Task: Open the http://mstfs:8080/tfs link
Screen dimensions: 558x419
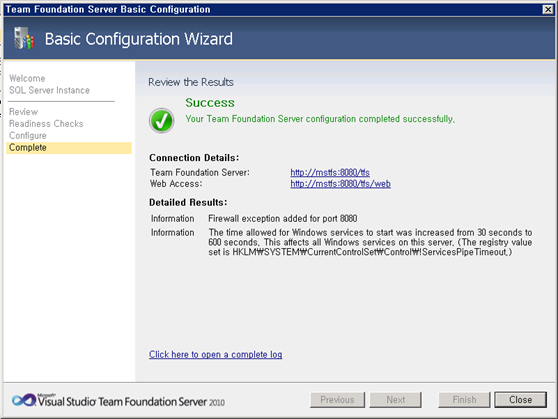Action: pos(330,173)
